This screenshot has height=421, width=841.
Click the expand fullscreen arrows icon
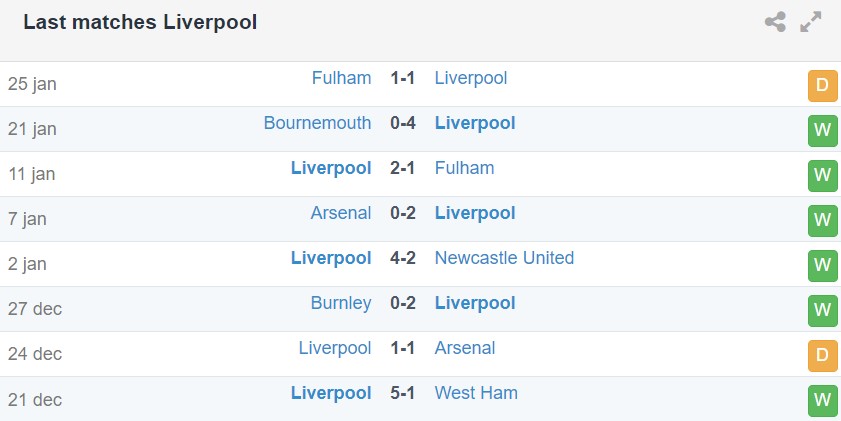tap(810, 22)
